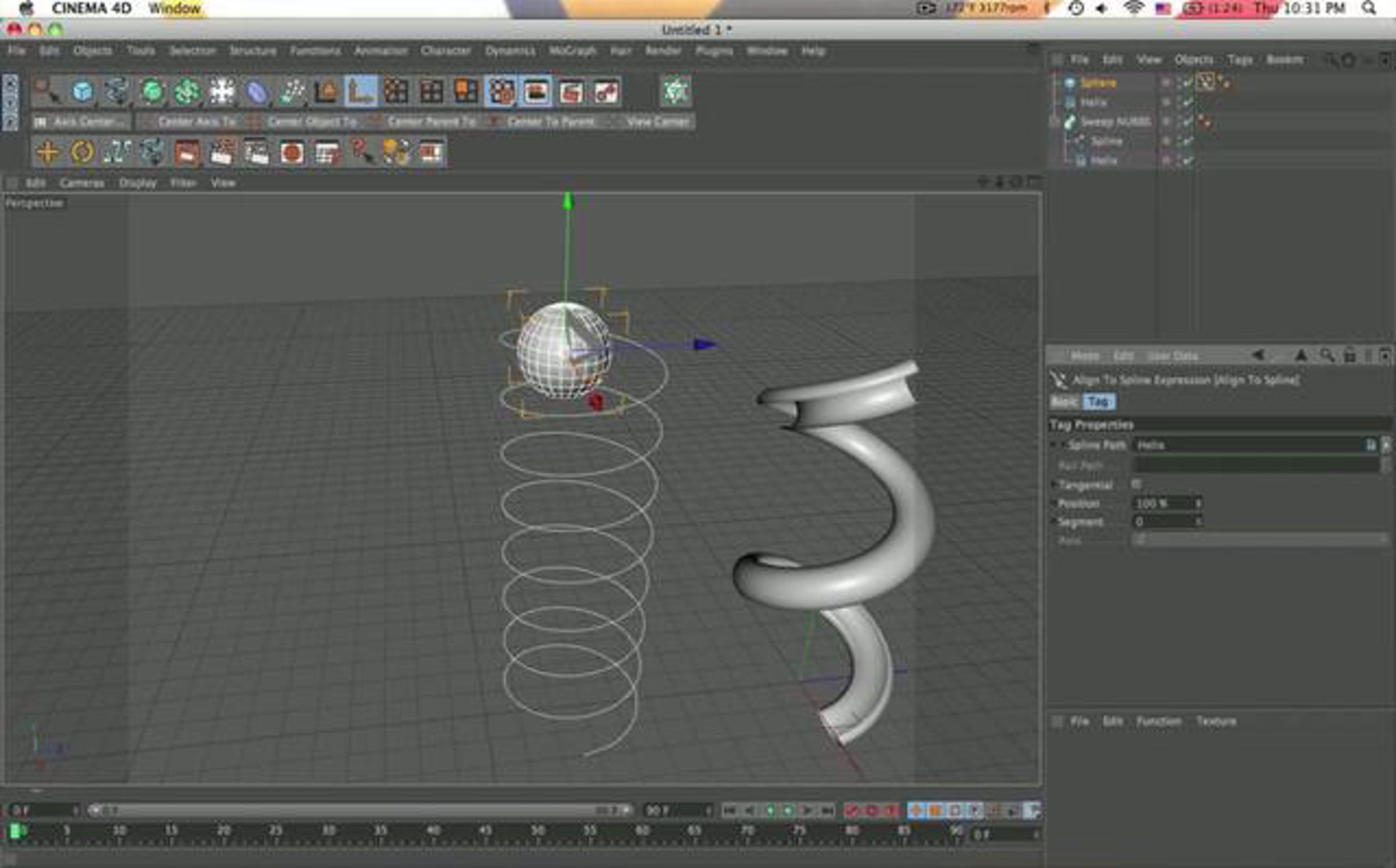
Task: Open the MoGraph menu
Action: pos(572,51)
